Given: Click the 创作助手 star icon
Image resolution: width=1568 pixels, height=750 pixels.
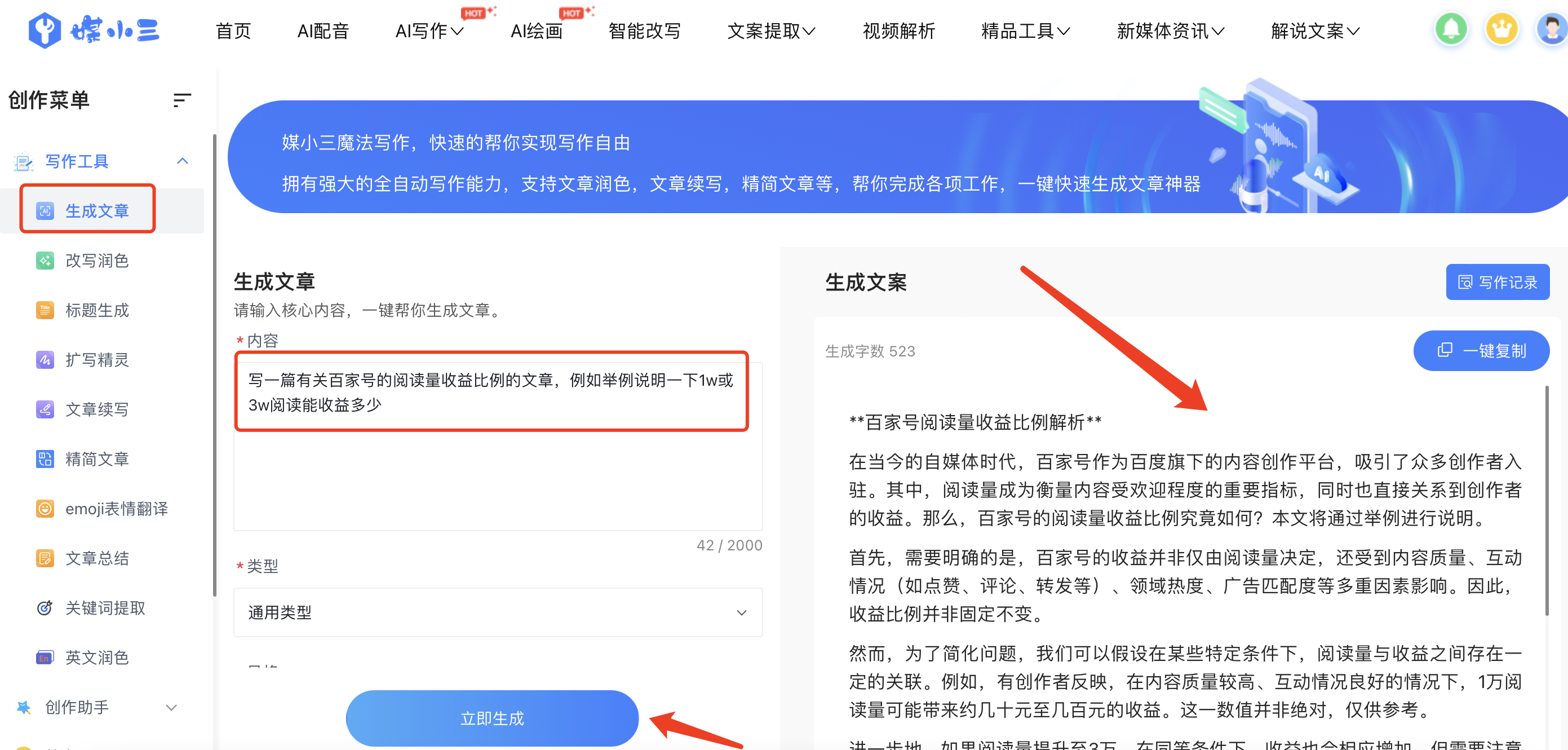Looking at the screenshot, I should tap(24, 707).
